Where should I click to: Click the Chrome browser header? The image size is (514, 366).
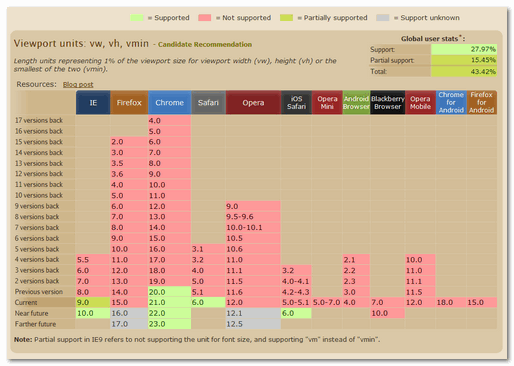pyautogui.click(x=169, y=103)
